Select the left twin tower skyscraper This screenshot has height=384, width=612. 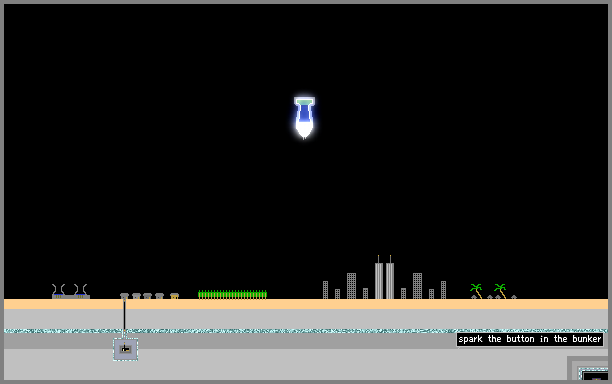(379, 278)
